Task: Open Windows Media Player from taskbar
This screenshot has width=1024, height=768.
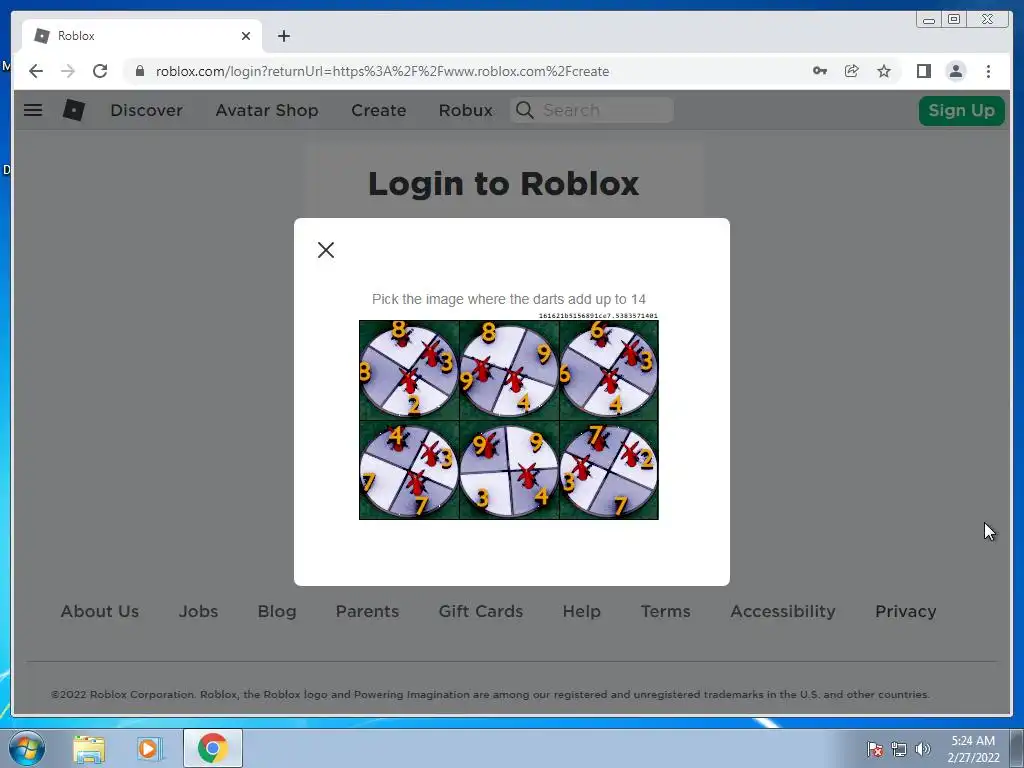Action: click(x=150, y=749)
